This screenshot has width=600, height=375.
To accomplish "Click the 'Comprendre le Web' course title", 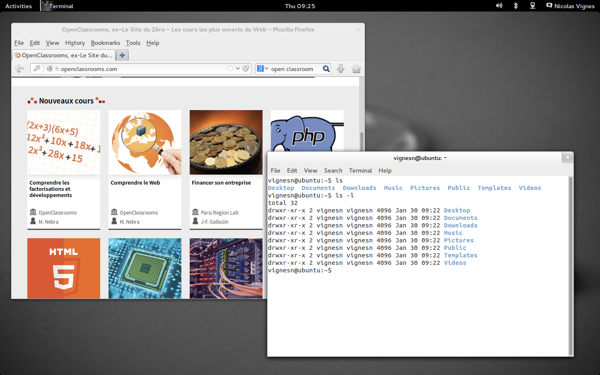I will 135,183.
